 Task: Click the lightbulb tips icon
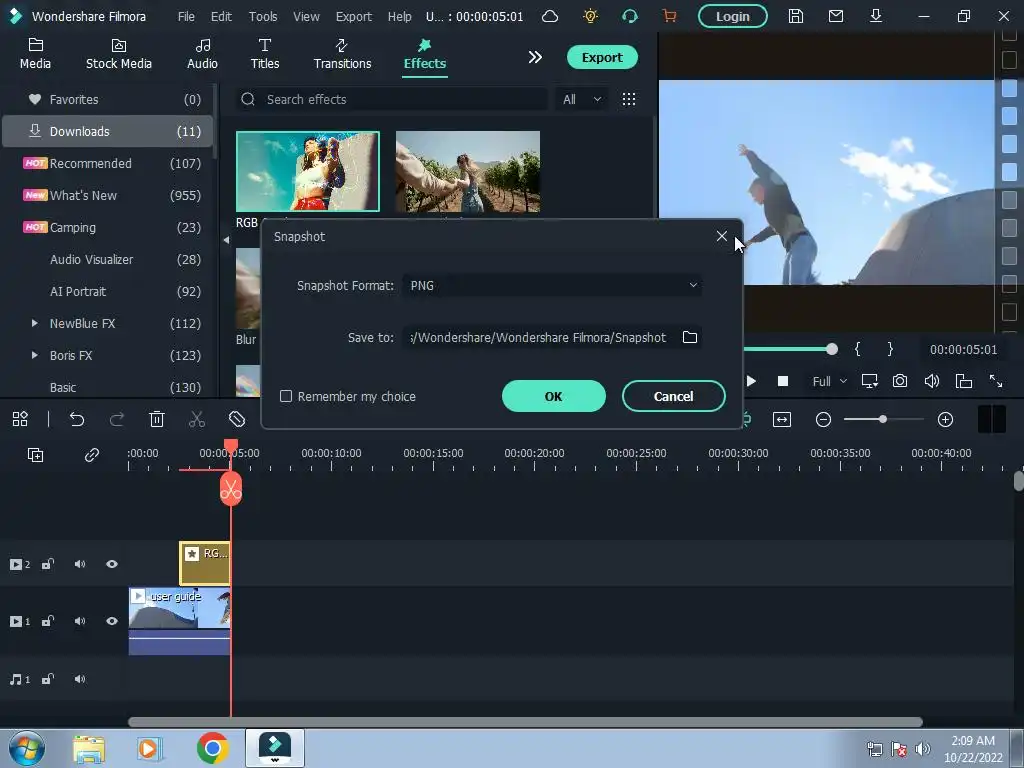coord(590,16)
